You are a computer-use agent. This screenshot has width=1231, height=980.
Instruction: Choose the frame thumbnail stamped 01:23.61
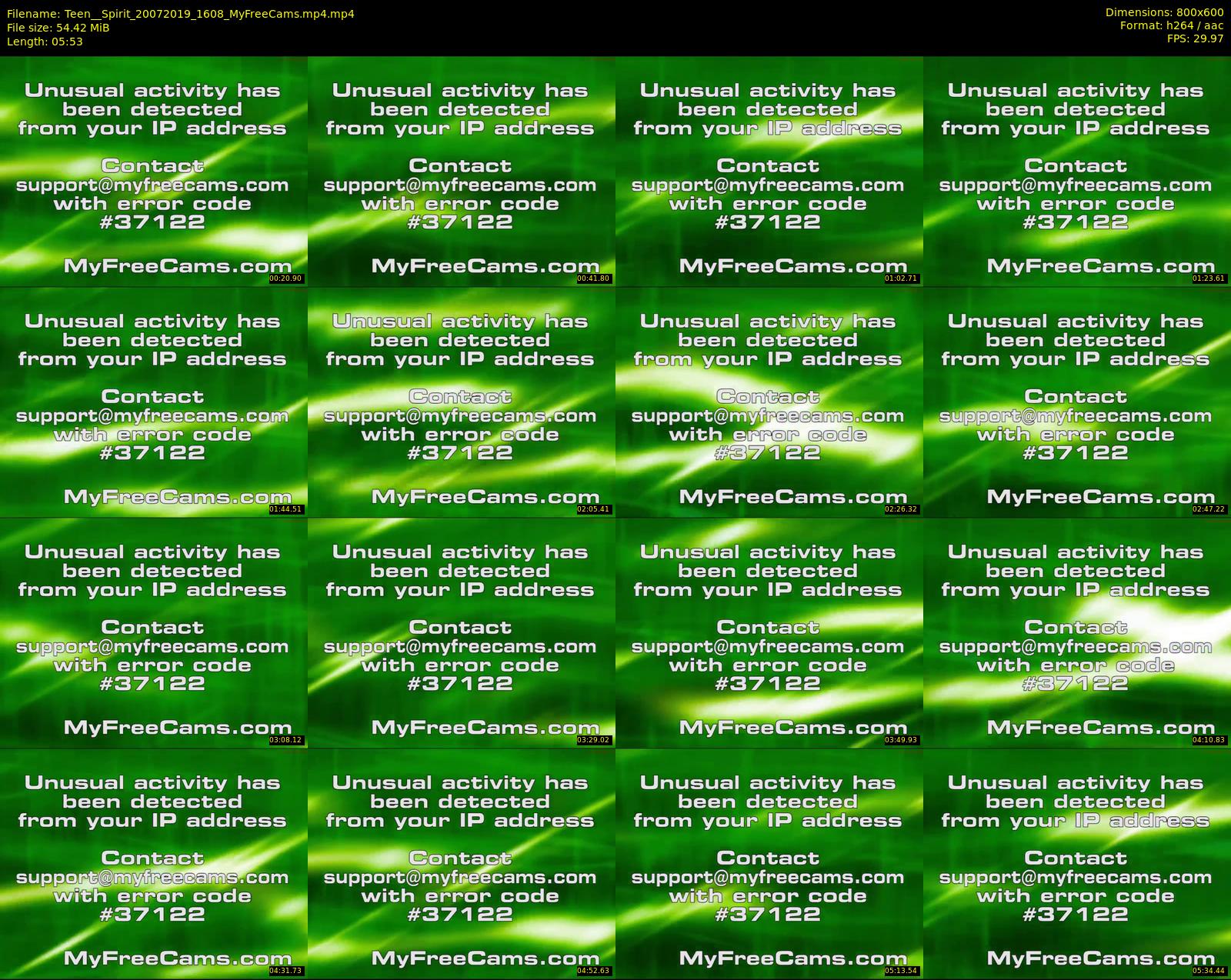(1076, 171)
